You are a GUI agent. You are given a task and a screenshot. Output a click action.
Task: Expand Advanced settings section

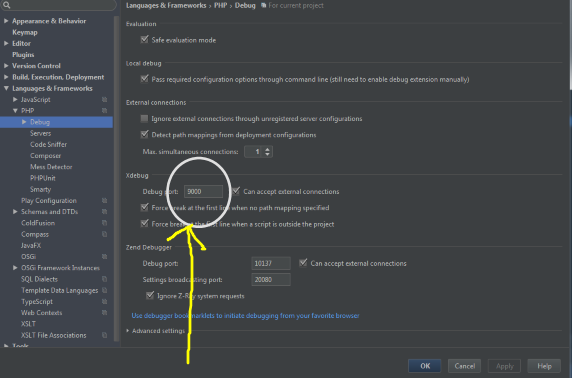[x=128, y=330]
